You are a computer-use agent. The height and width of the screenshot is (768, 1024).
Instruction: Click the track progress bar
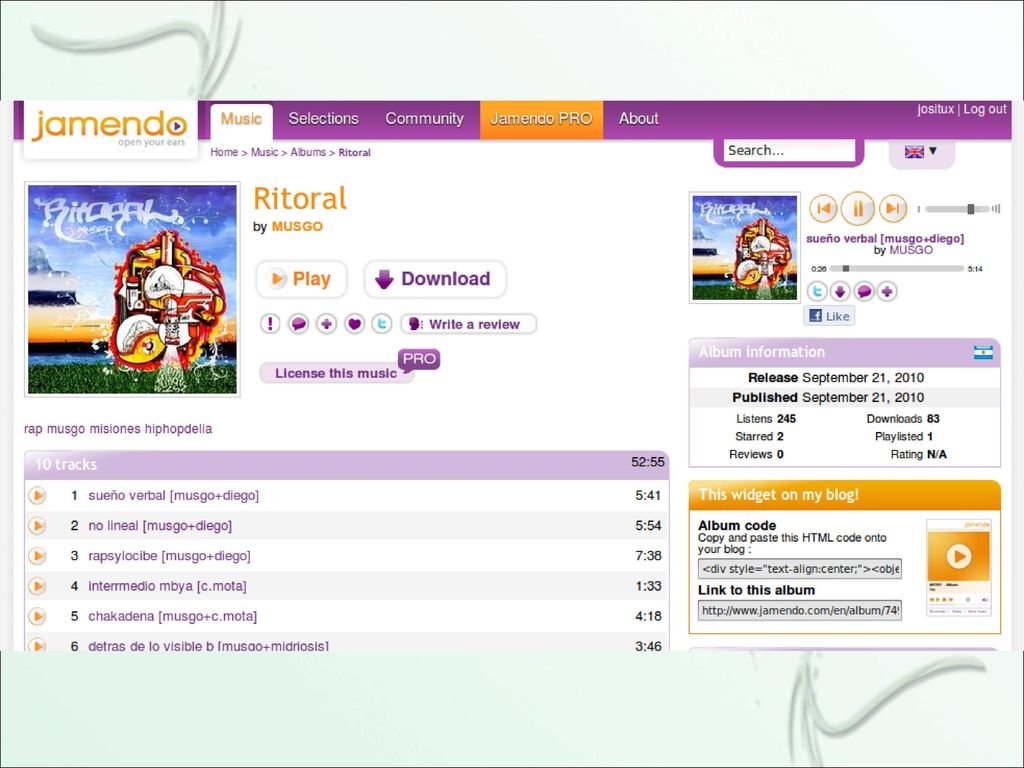tap(897, 268)
